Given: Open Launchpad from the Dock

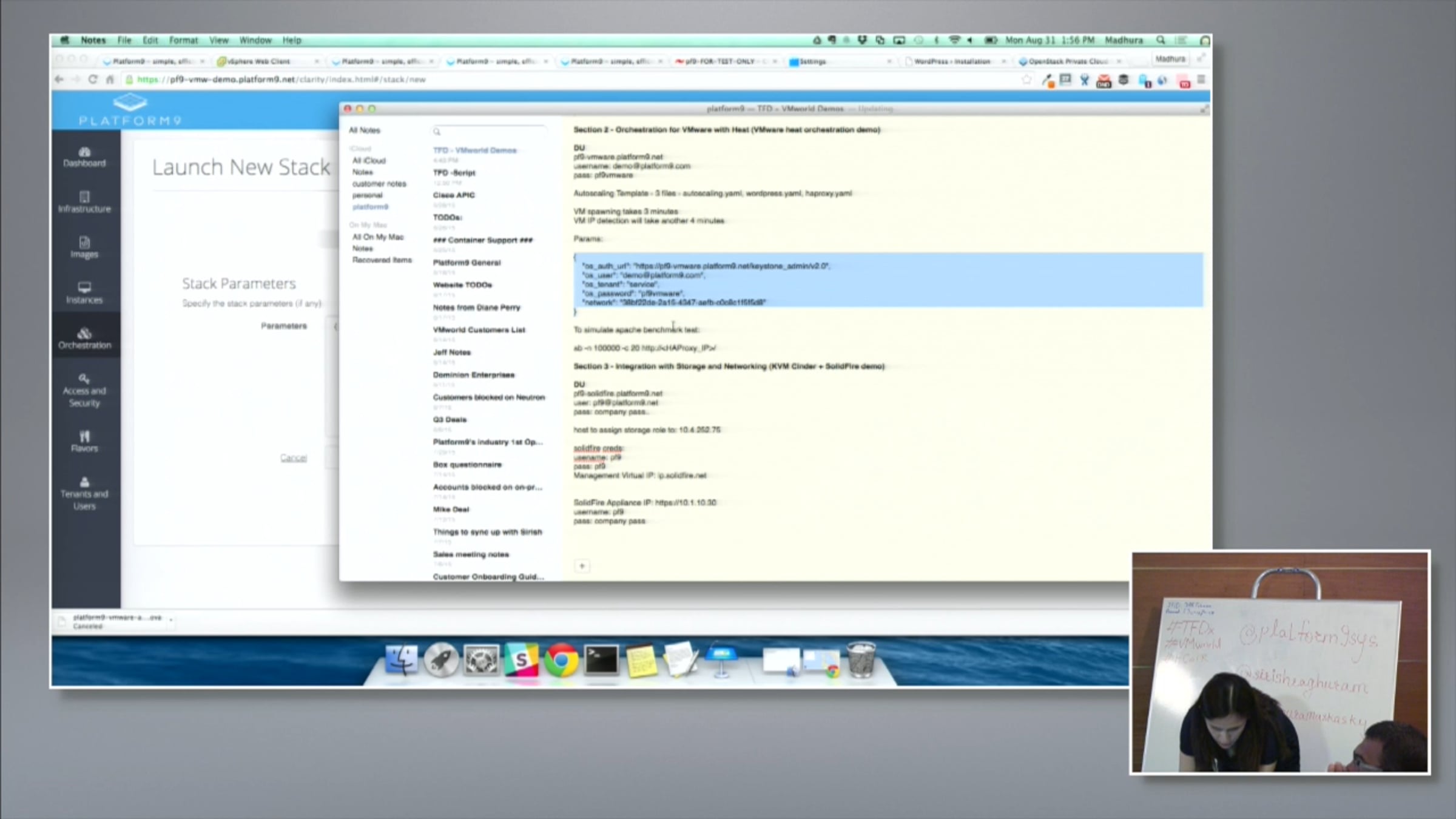Looking at the screenshot, I should [x=441, y=660].
